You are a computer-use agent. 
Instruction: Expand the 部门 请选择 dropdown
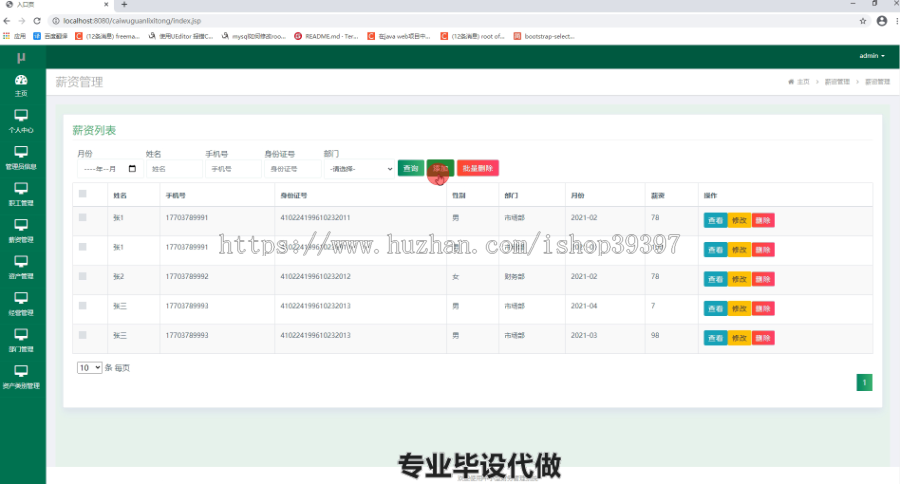(359, 169)
